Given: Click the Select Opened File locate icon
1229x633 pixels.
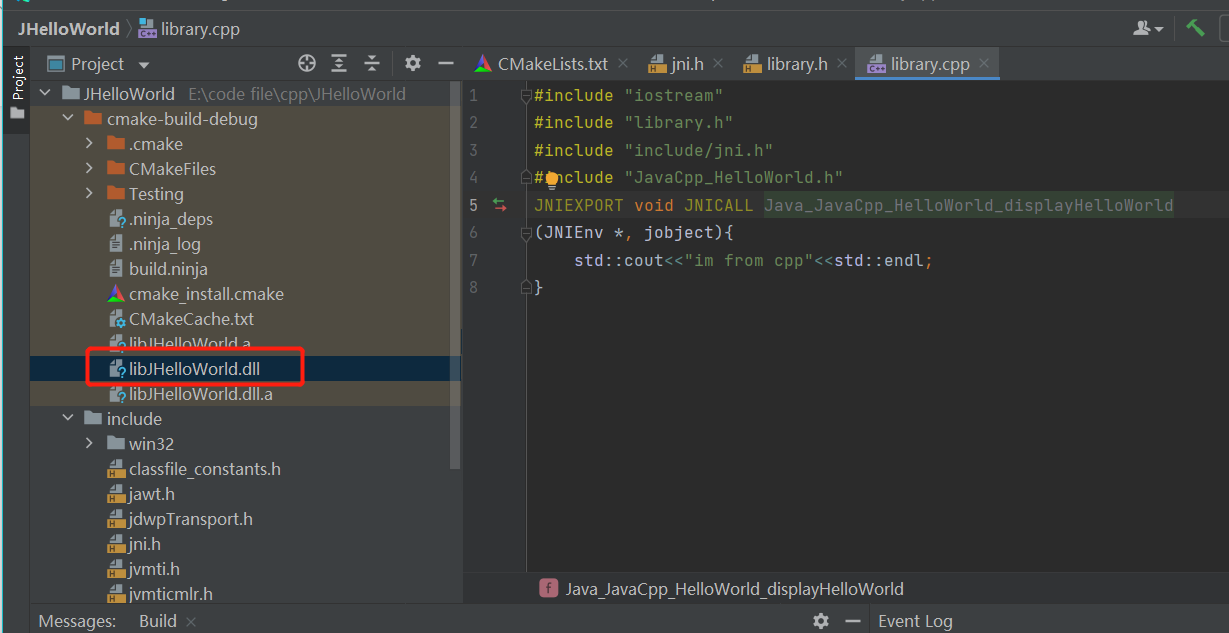Looking at the screenshot, I should pos(307,64).
